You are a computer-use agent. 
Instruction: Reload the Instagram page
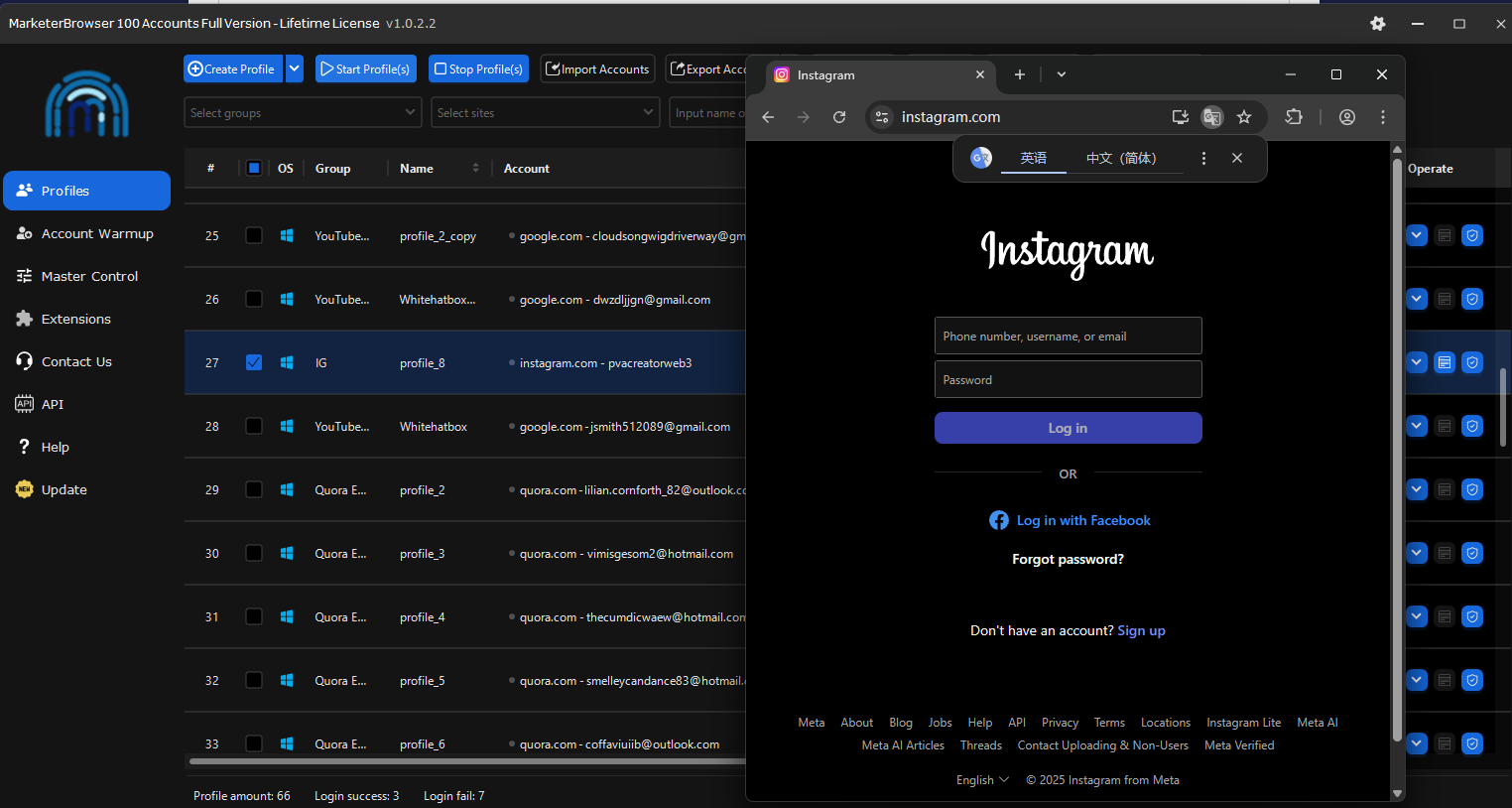point(839,117)
